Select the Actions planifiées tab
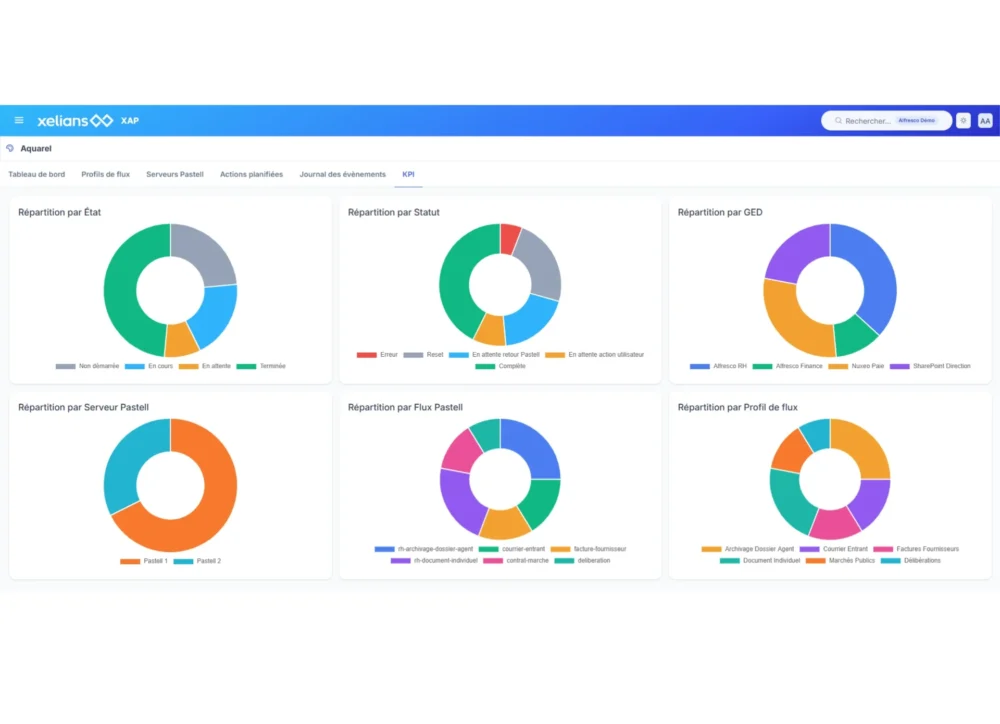 (x=251, y=174)
